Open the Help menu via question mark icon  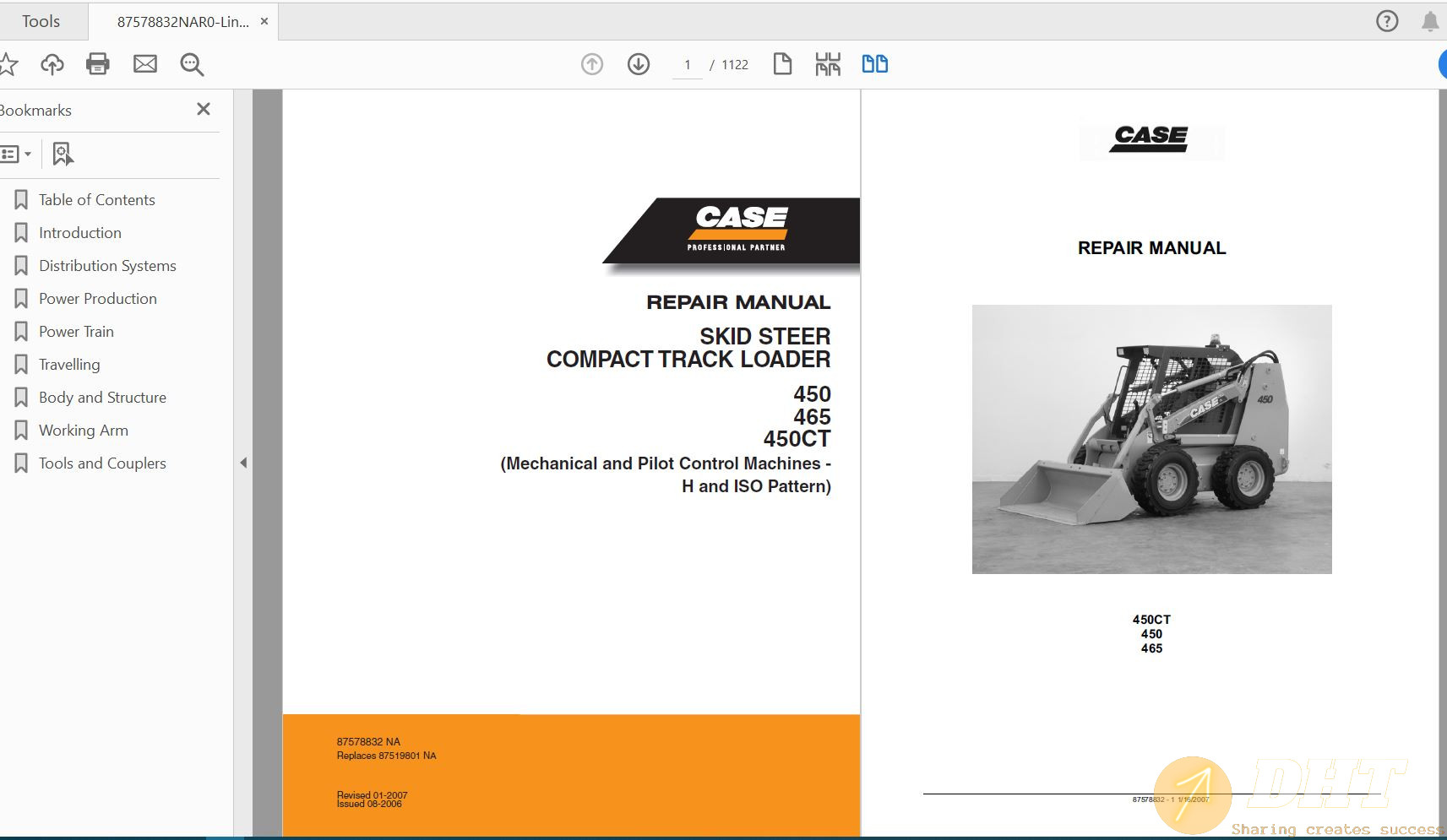coord(1386,21)
